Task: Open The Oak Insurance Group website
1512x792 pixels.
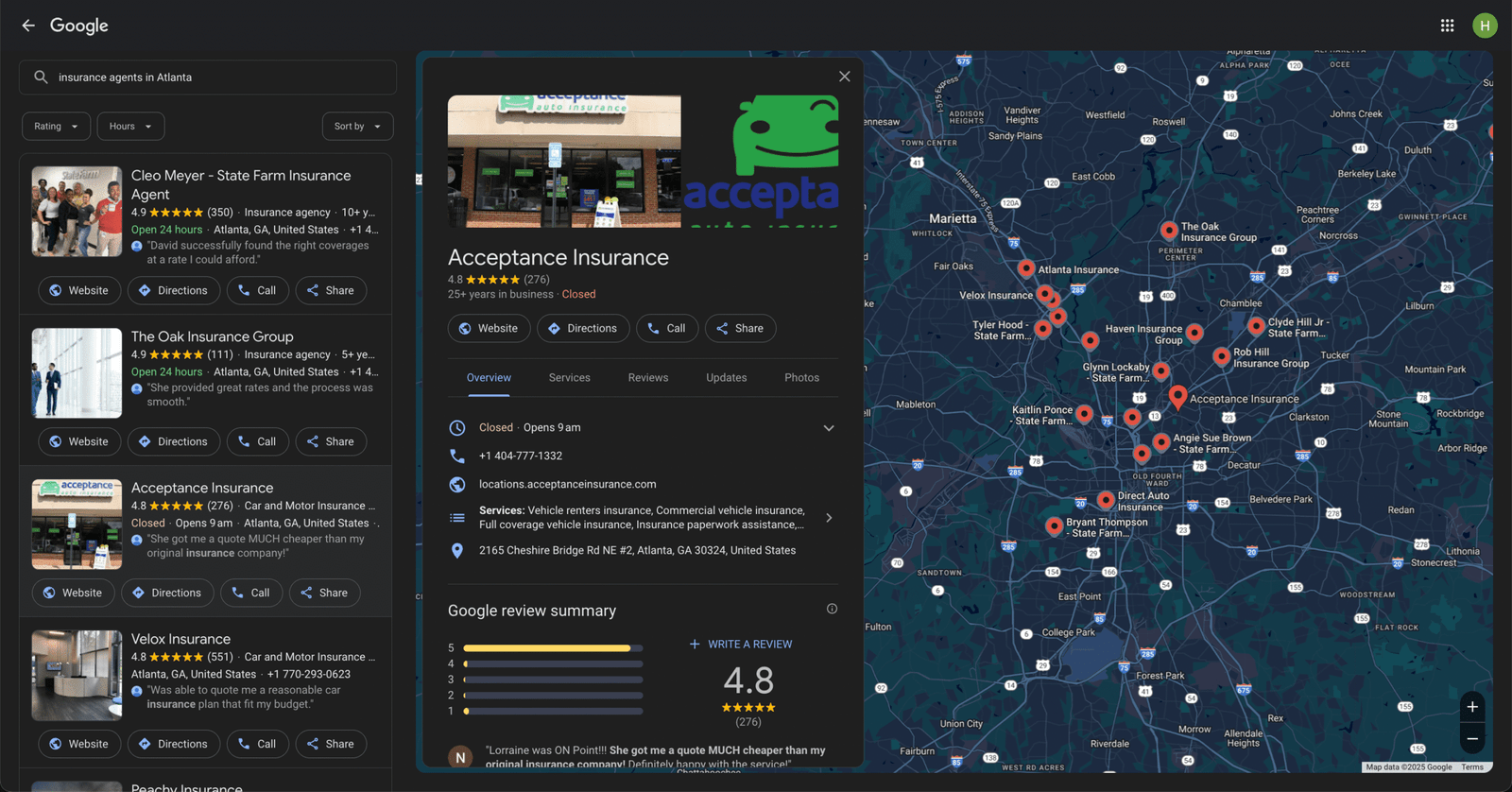Action: 79,442
